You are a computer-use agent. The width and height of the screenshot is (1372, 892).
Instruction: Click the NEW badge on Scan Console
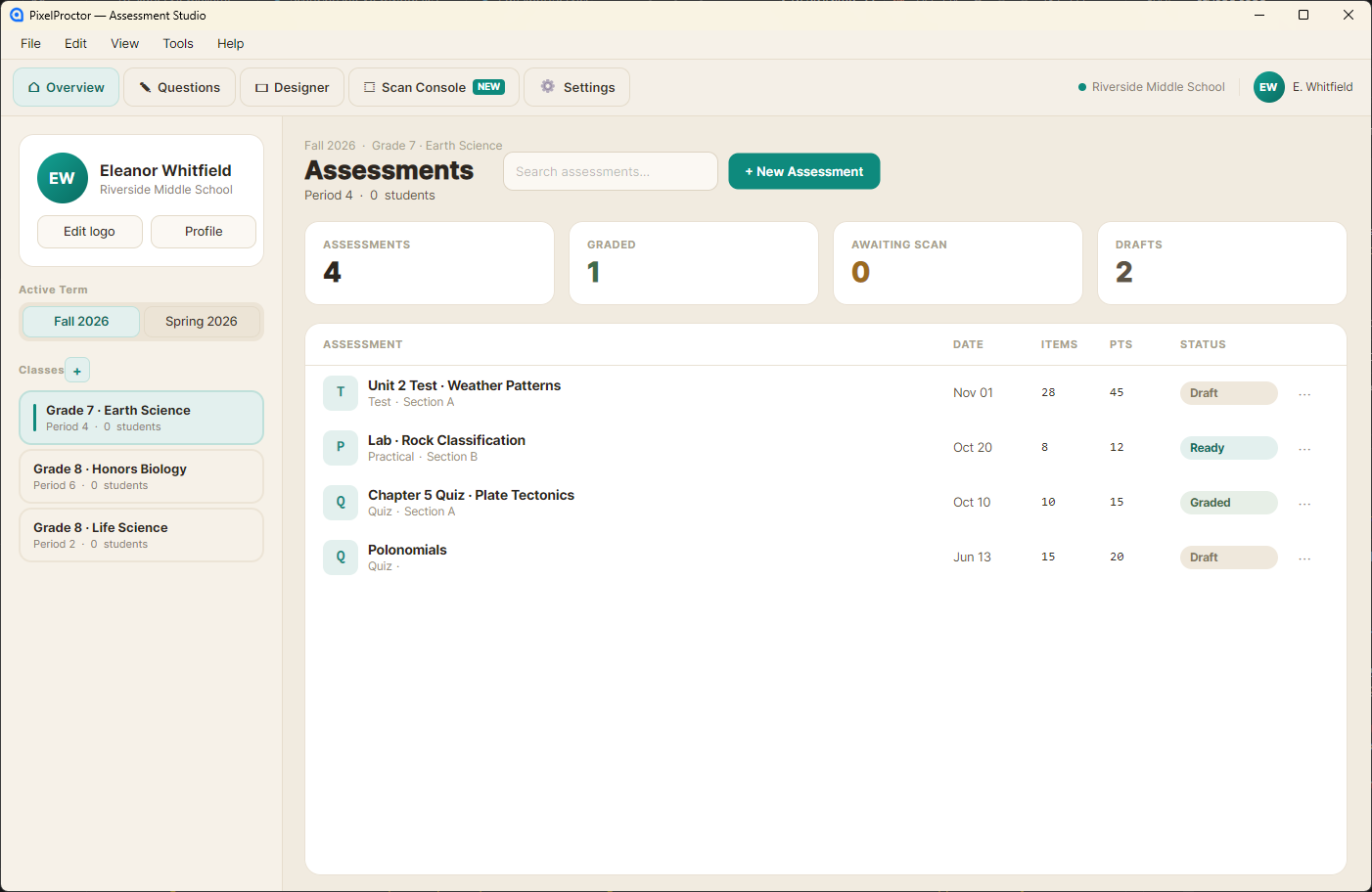point(488,87)
